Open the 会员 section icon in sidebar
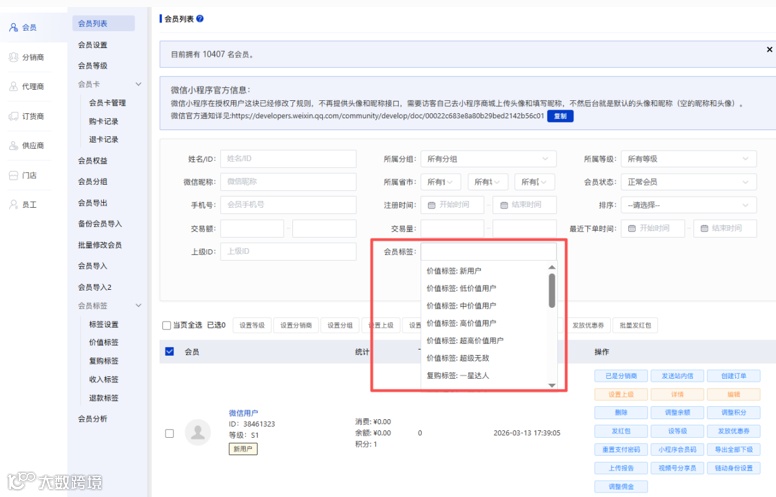This screenshot has width=776, height=497. (13, 27)
